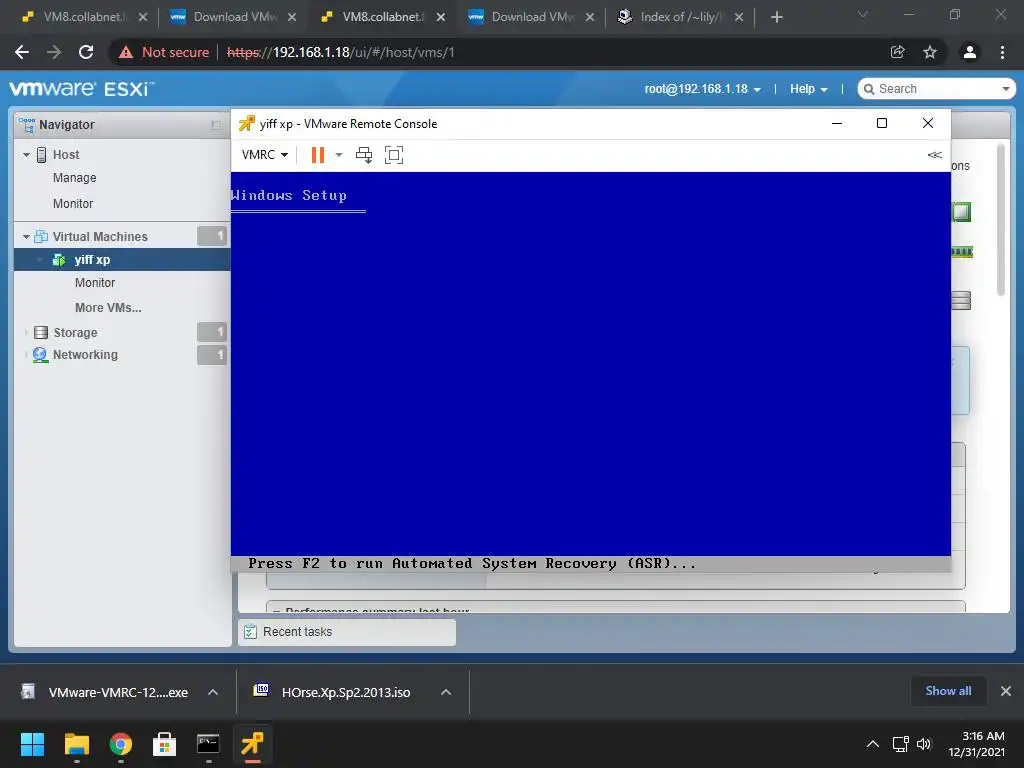
Task: Expand the Storage tree node
Action: 26,332
